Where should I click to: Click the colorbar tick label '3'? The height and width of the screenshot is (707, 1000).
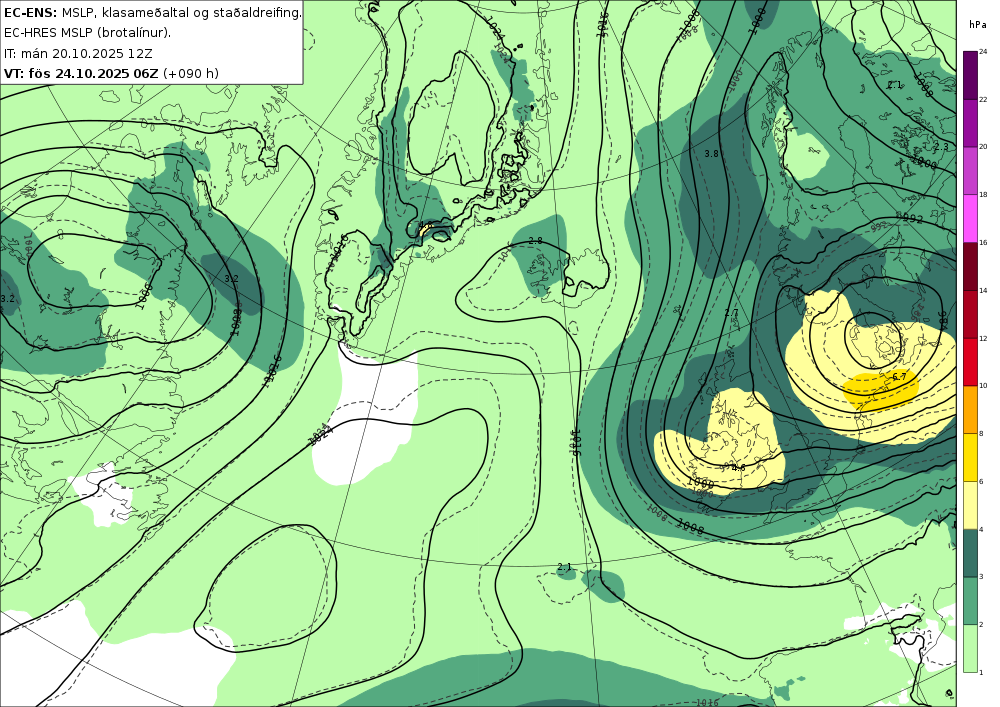(x=981, y=577)
